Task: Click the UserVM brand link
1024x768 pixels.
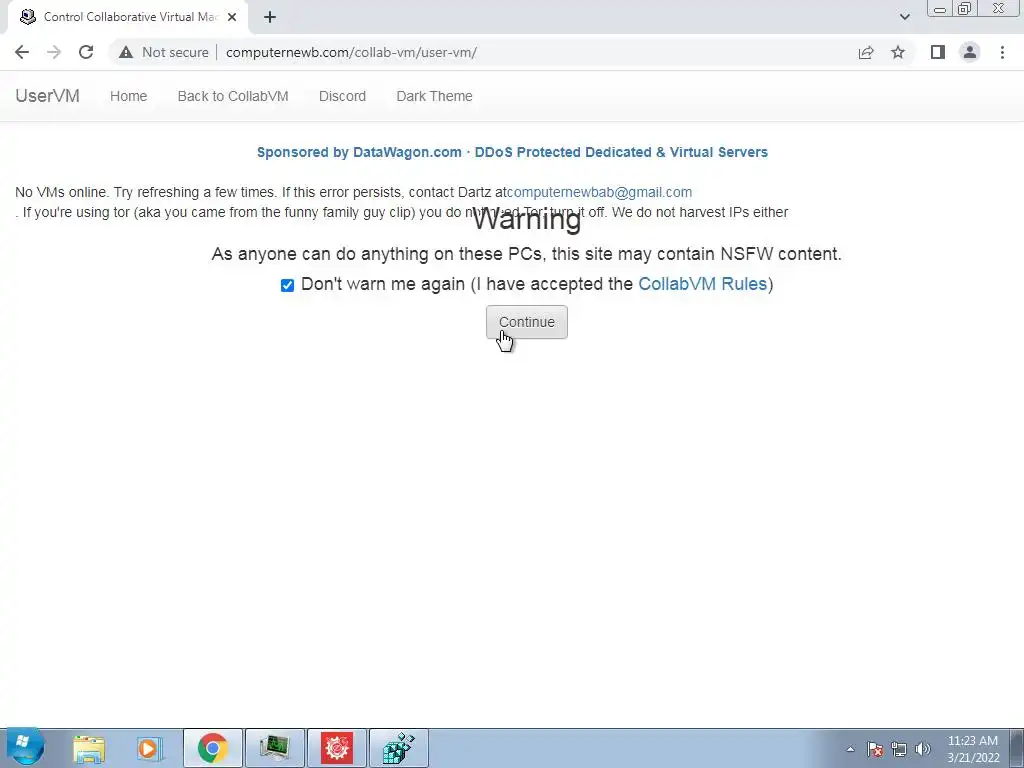Action: 47,96
